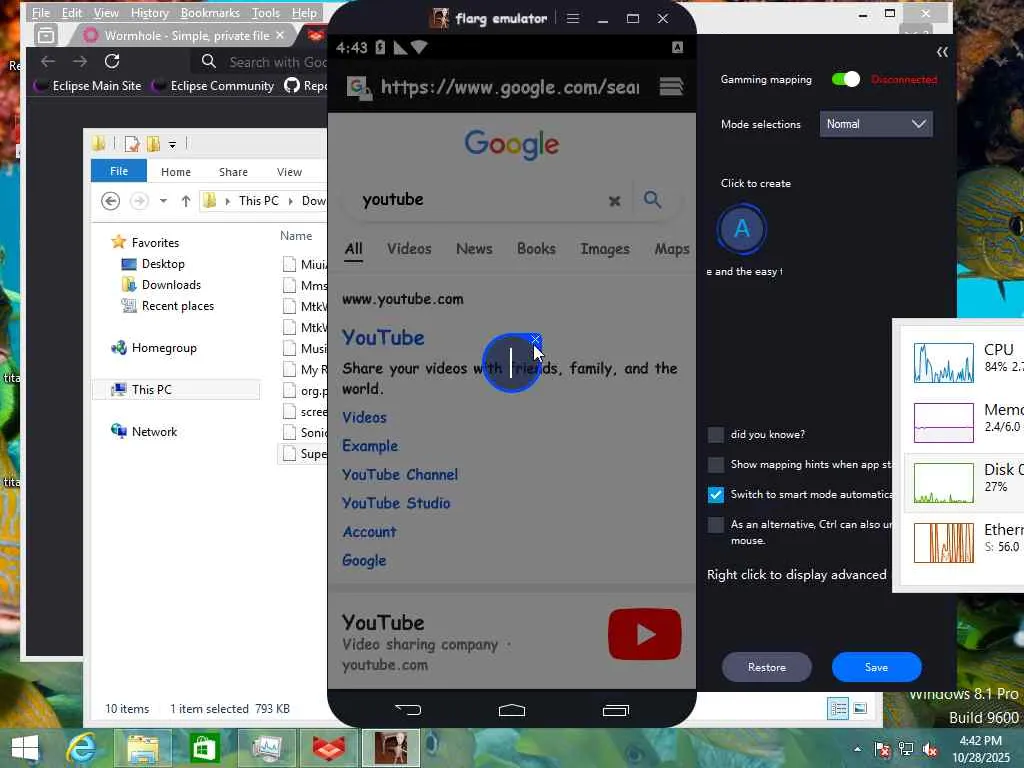
Task: Open the emulator browser menu icon
Action: (671, 86)
